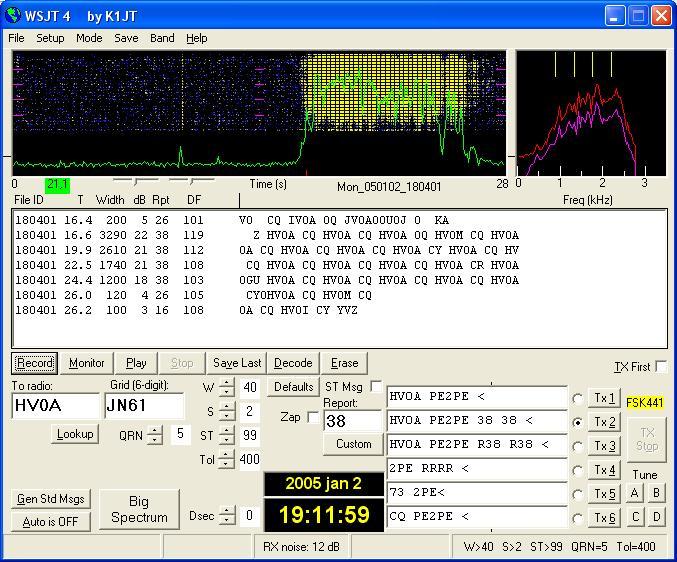
Task: Enable the TX First checkbox
Action: 661,367
